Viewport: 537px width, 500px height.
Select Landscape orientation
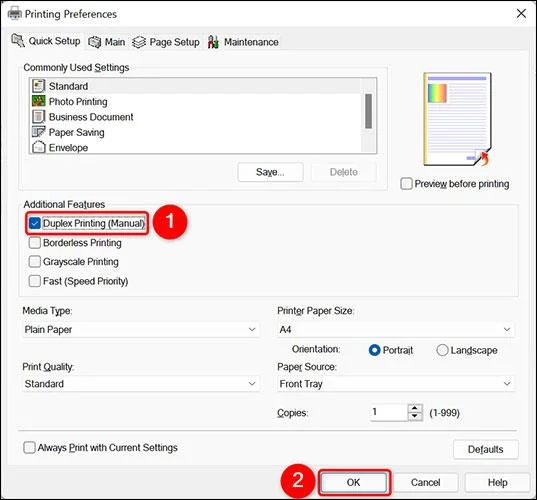442,350
